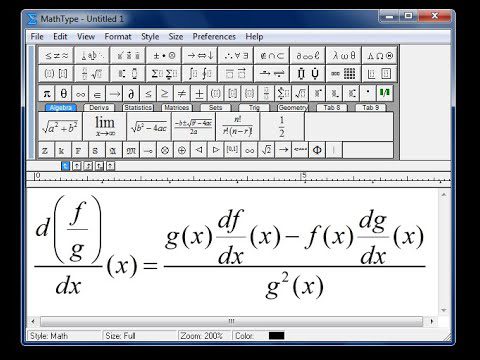Insert the plus-minus ± symbol button

point(199,94)
